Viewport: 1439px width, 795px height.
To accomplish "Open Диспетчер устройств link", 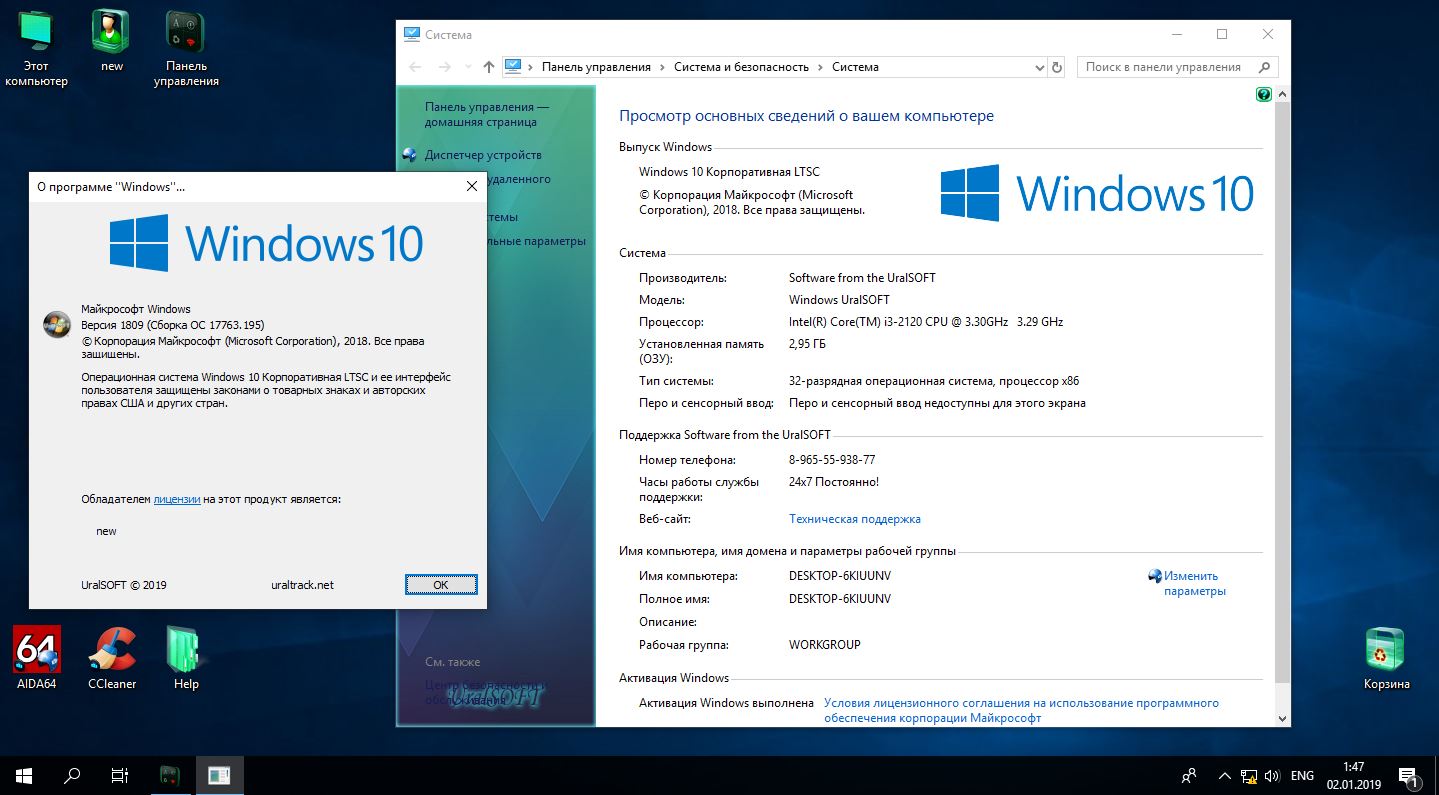I will pyautogui.click(x=483, y=155).
